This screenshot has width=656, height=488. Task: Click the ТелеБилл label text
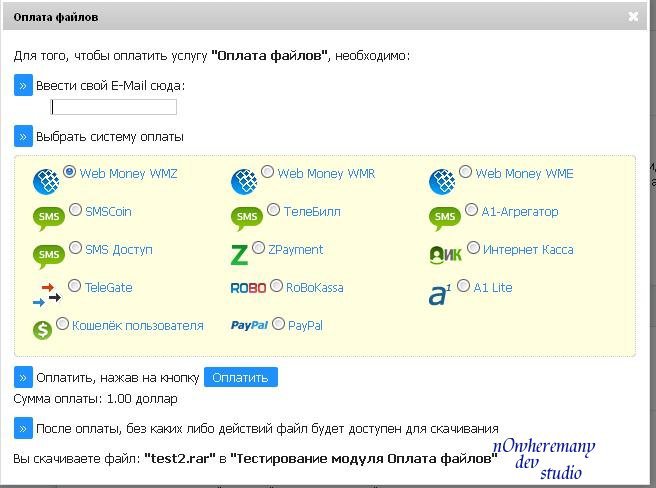pos(312,212)
